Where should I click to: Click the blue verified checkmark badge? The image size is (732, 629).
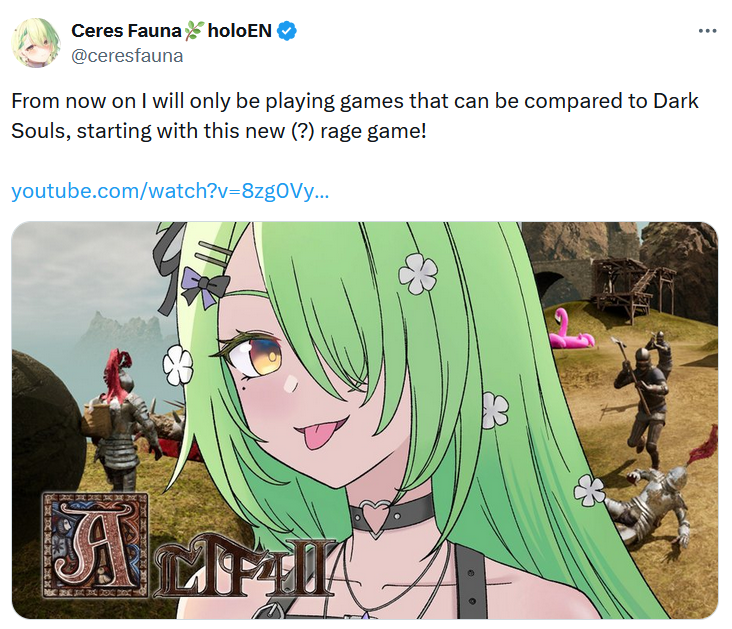click(x=287, y=31)
